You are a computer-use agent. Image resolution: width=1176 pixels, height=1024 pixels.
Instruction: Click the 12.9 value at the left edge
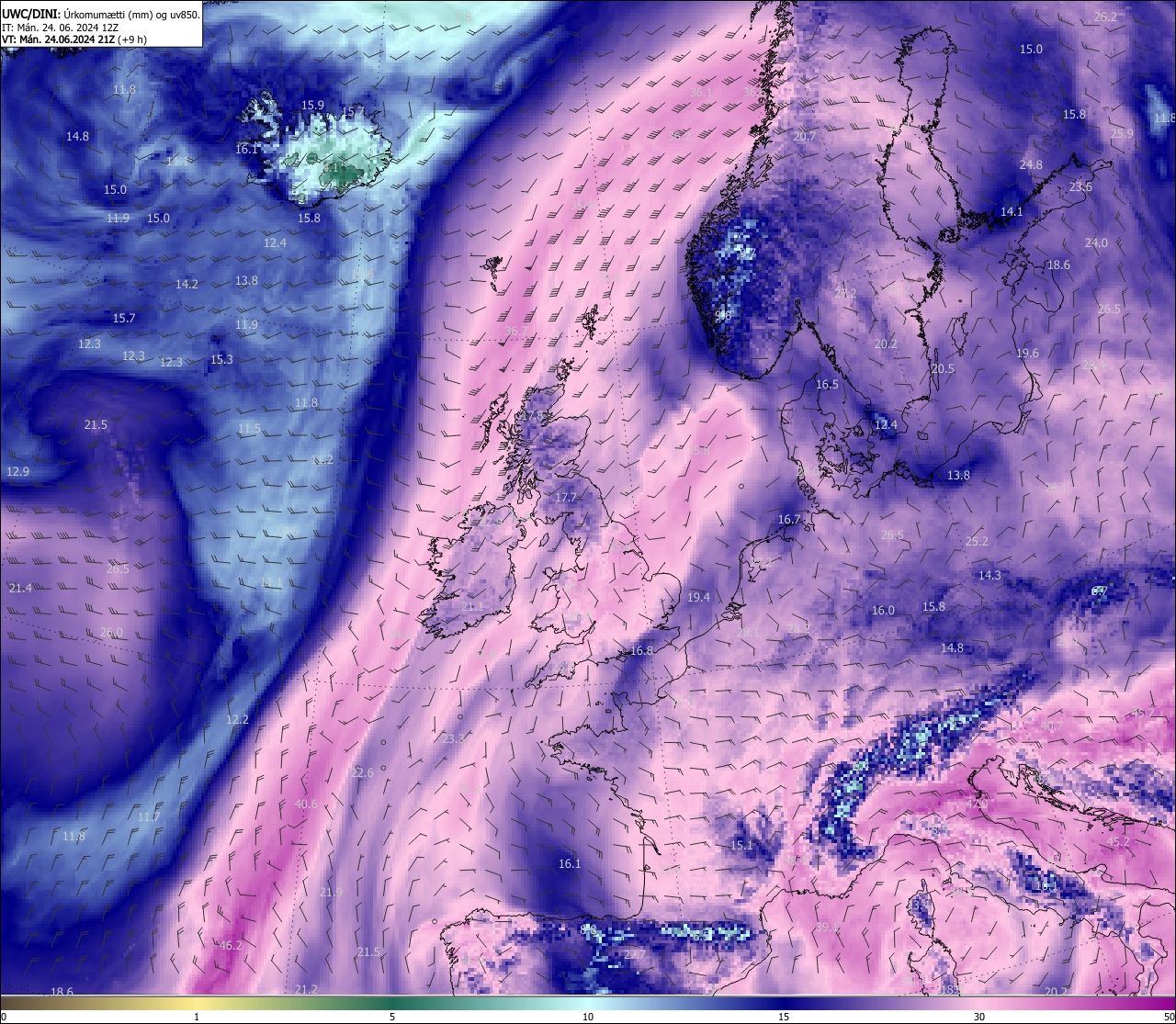tap(17, 472)
